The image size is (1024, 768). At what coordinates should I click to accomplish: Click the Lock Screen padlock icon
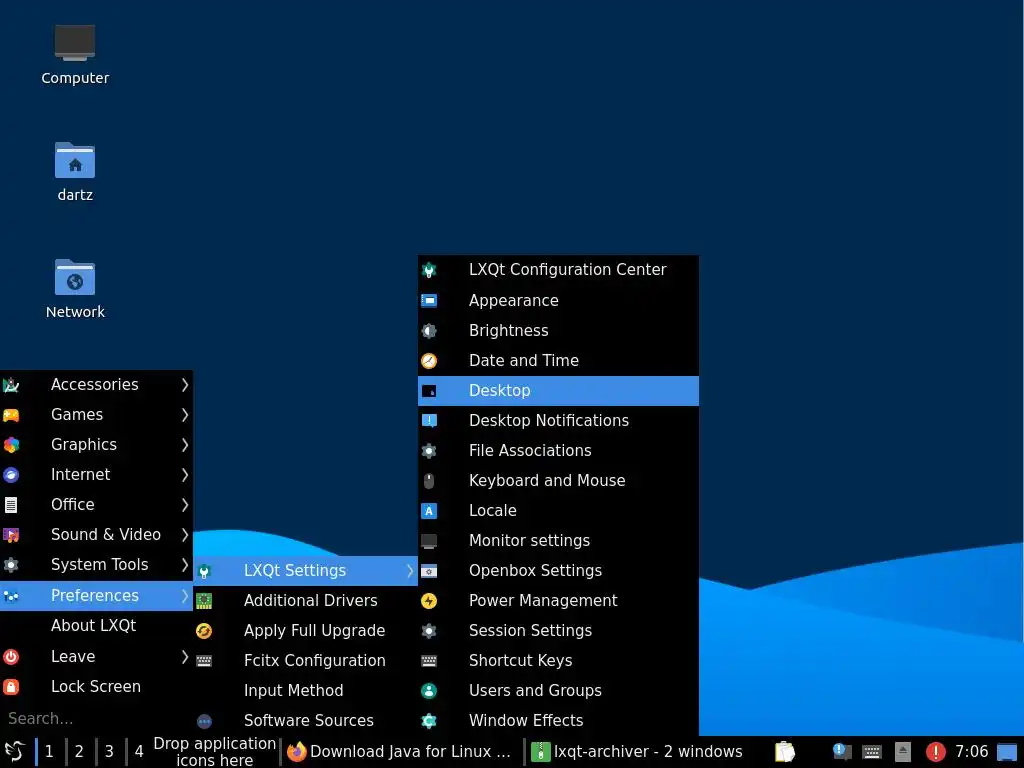pyautogui.click(x=11, y=687)
